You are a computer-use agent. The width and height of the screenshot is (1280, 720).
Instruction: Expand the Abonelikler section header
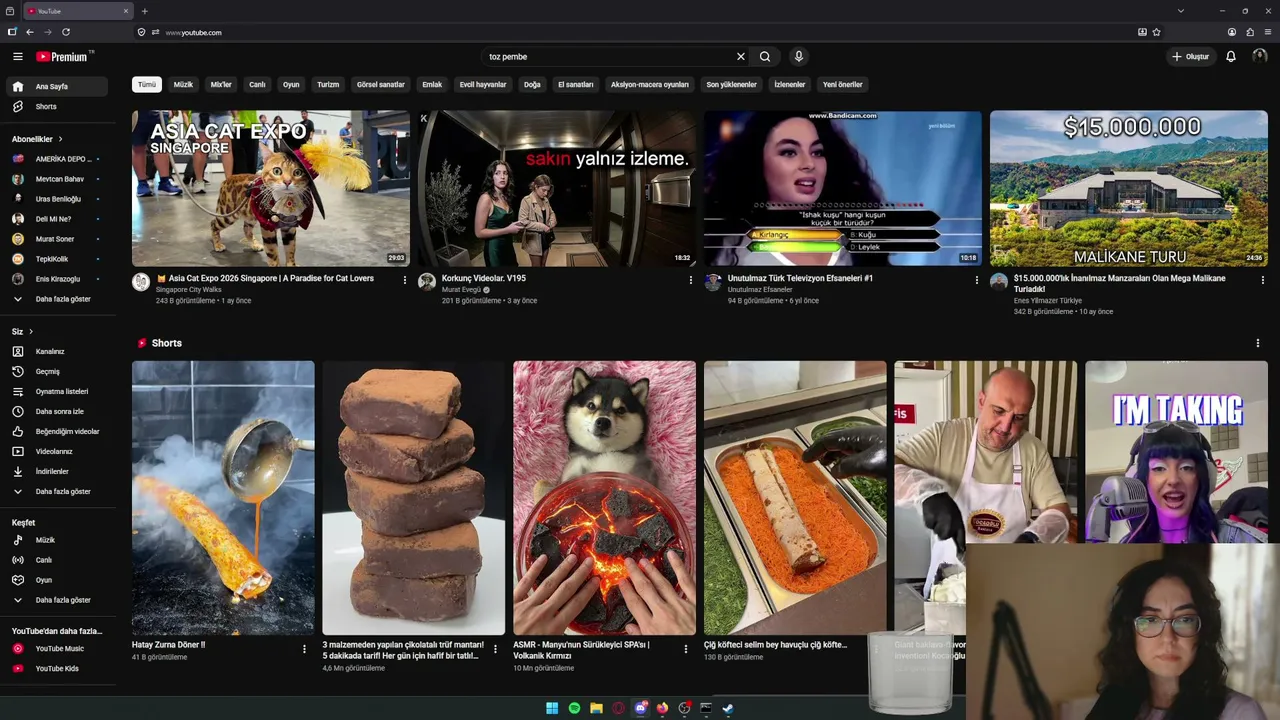coord(37,139)
